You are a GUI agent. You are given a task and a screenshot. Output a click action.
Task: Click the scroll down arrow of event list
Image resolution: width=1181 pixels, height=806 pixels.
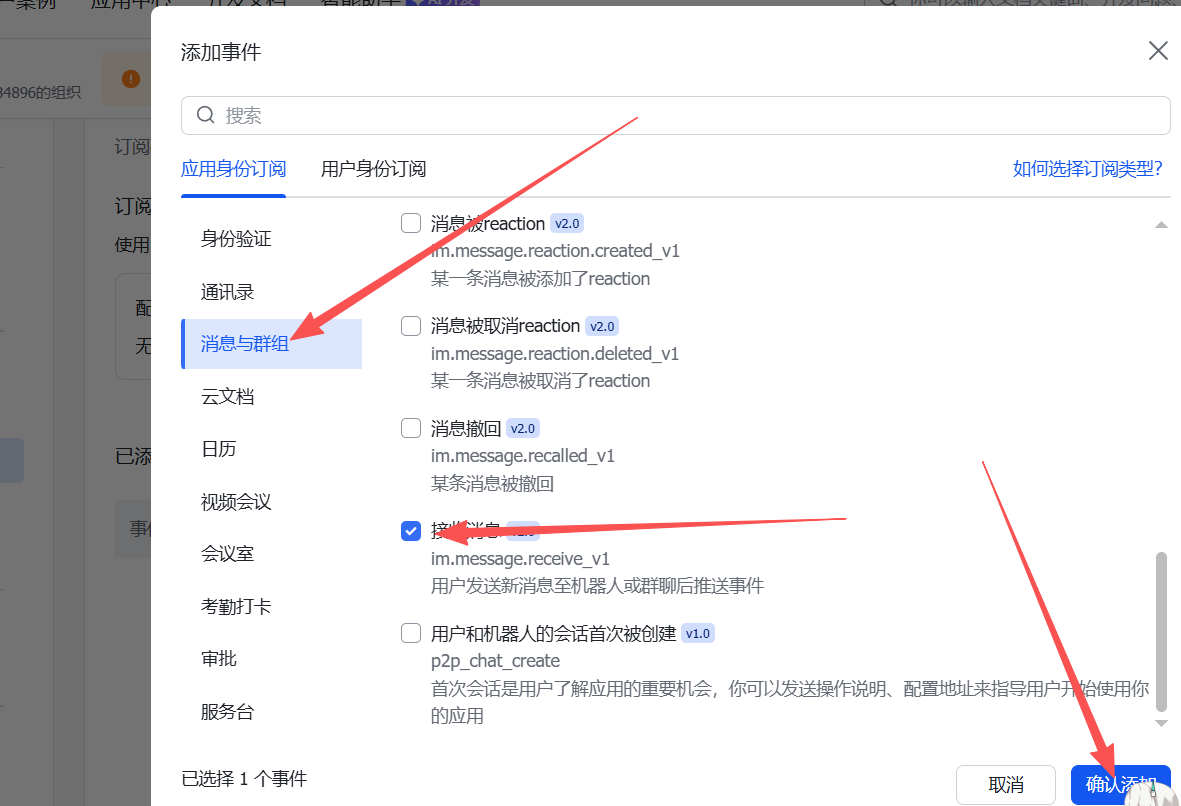tap(1161, 723)
